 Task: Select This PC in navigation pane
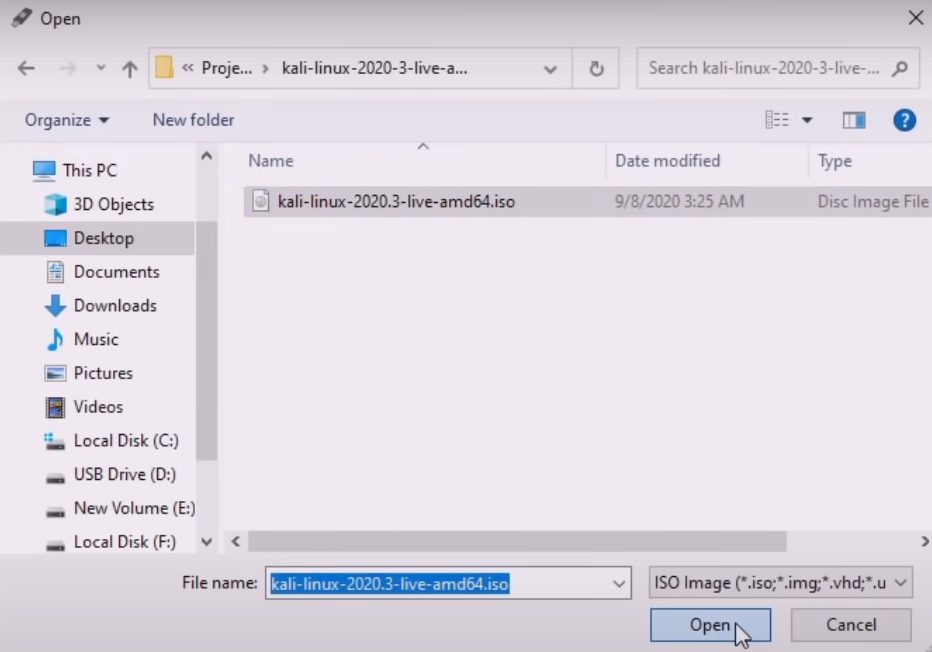pyautogui.click(x=90, y=171)
